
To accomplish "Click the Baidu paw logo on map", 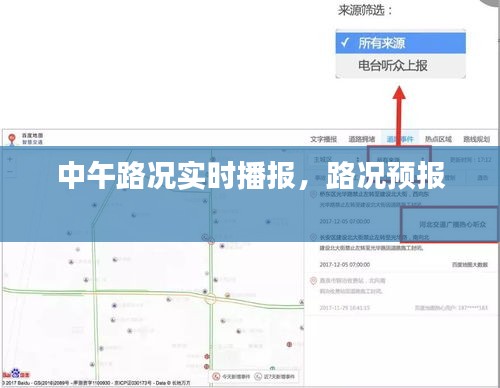I will pos(16,373).
